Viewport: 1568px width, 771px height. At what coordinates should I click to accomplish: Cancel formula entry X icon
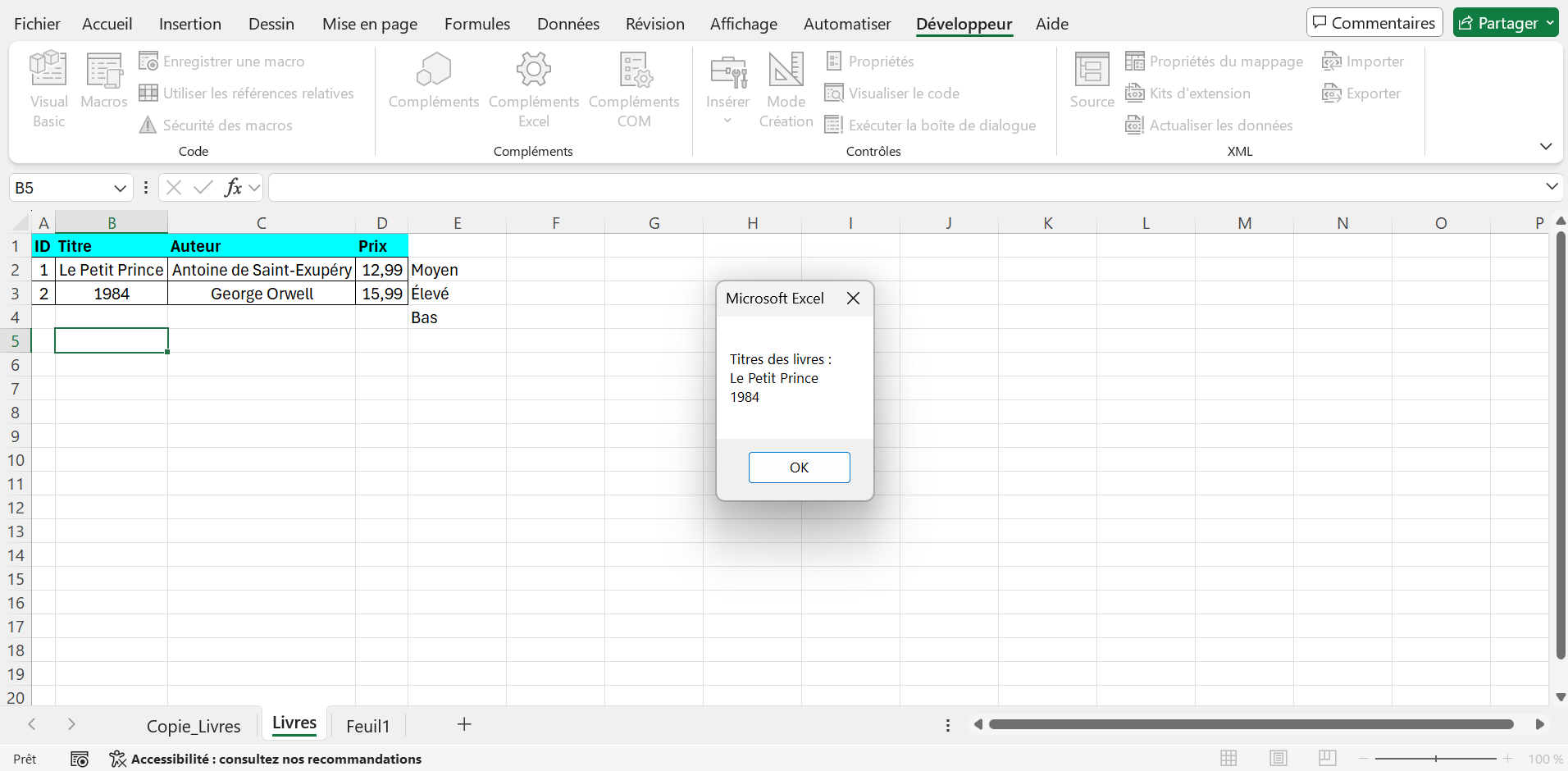pyautogui.click(x=174, y=188)
